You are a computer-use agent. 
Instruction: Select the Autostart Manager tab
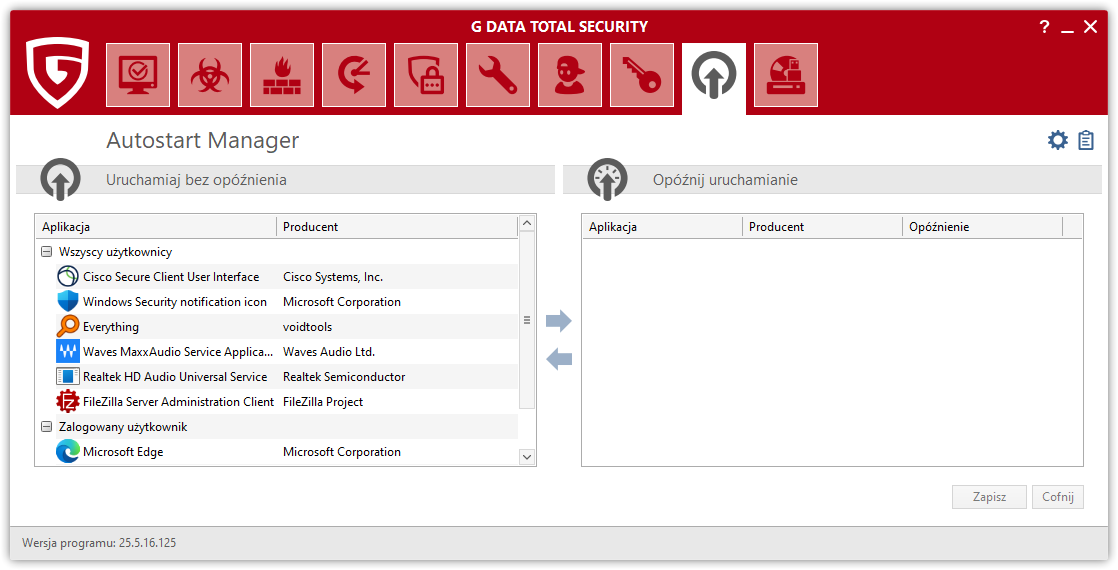[x=714, y=77]
